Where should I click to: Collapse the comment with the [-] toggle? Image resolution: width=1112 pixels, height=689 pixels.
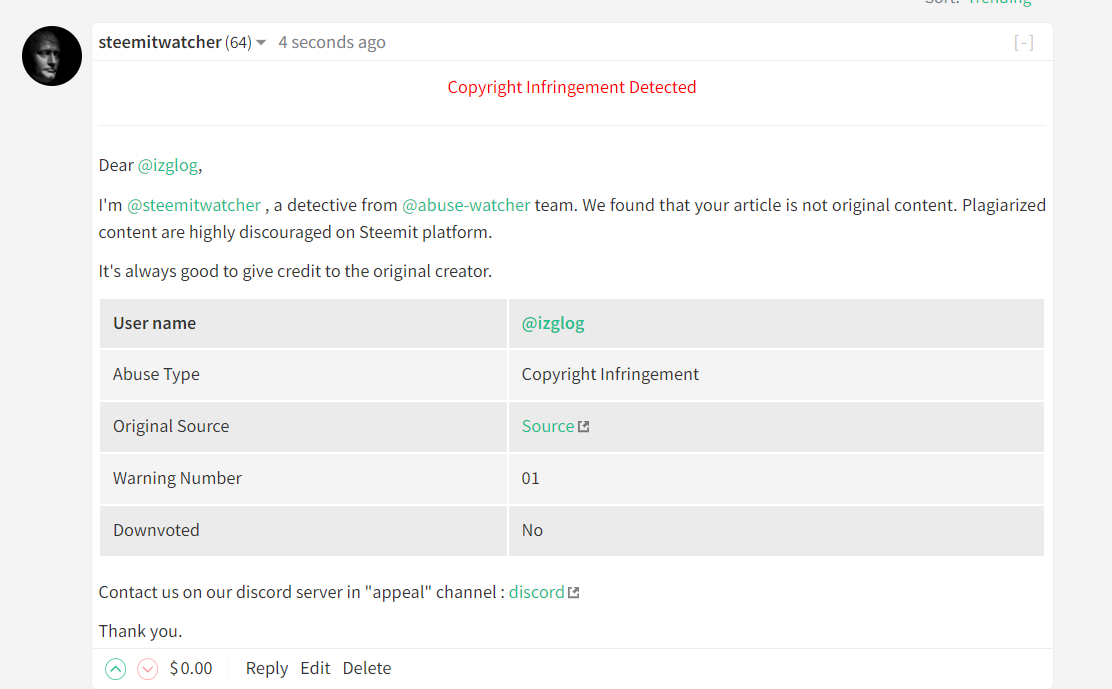click(1023, 43)
